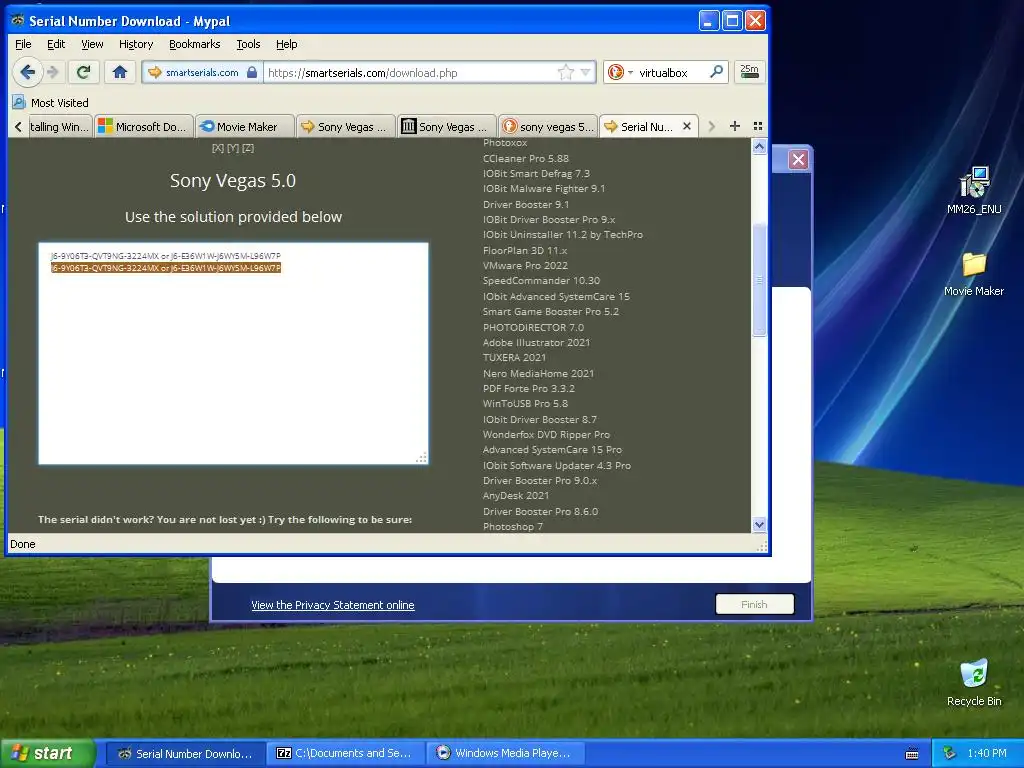This screenshot has width=1024, height=768.
Task: Click the [X] link above title
Action: point(218,148)
